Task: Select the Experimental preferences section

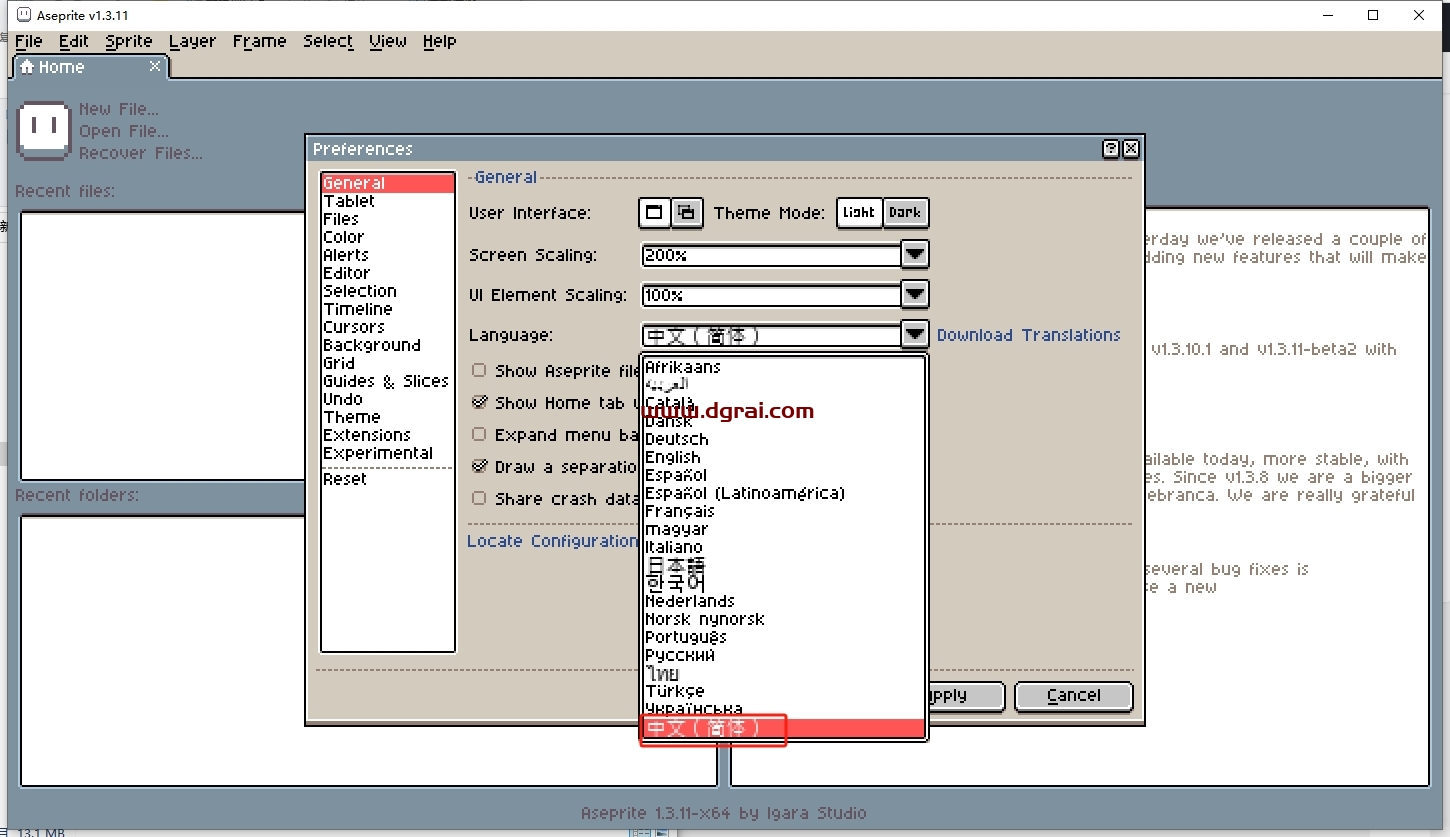Action: coord(388,453)
